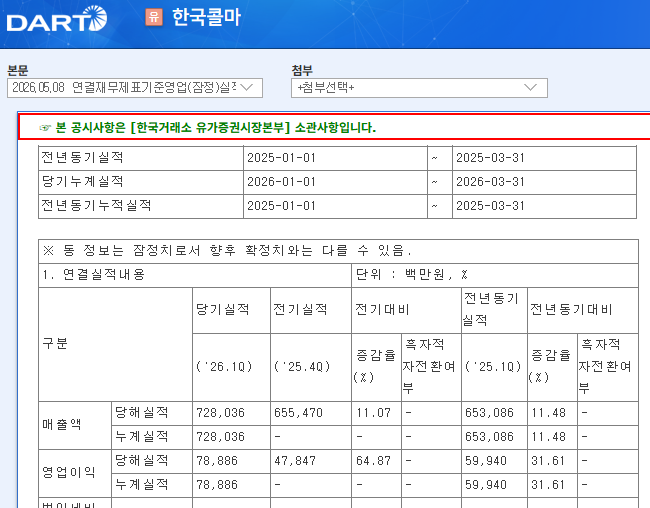Click the ('25.4Q) period cell
Viewport: 650px width, 508px height.
pyautogui.click(x=302, y=367)
